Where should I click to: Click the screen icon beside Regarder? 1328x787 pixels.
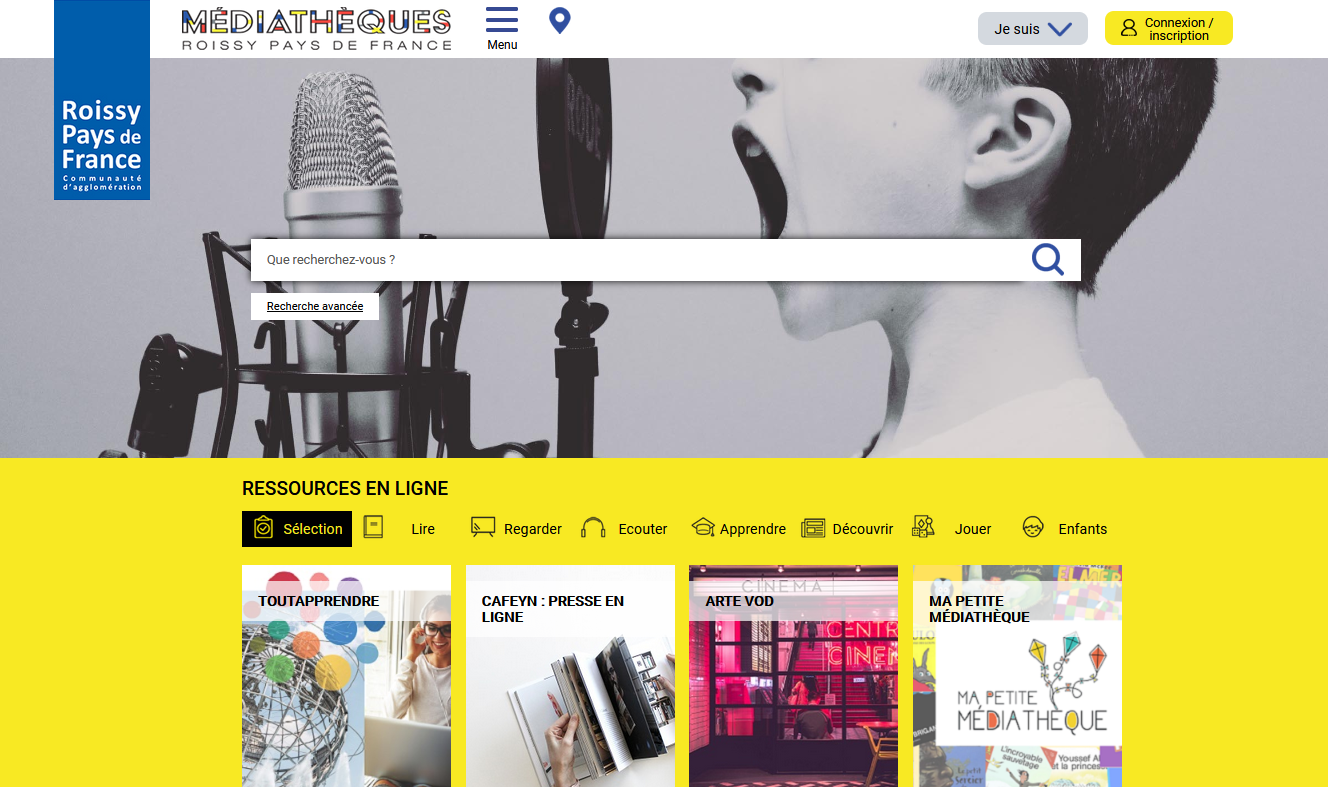coord(483,528)
